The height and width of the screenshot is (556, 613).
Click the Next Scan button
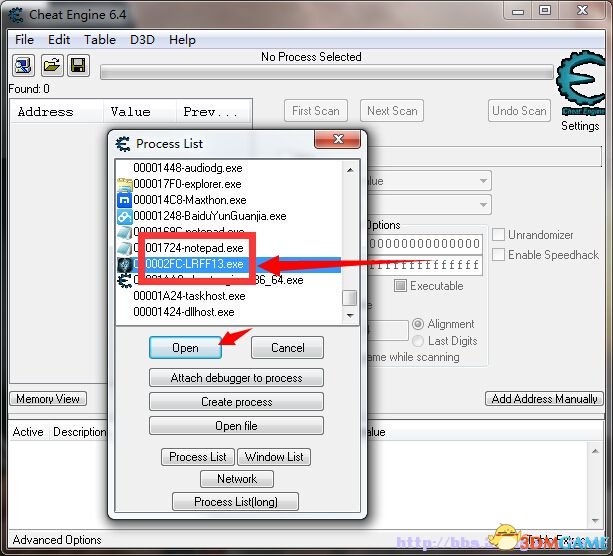tap(392, 111)
